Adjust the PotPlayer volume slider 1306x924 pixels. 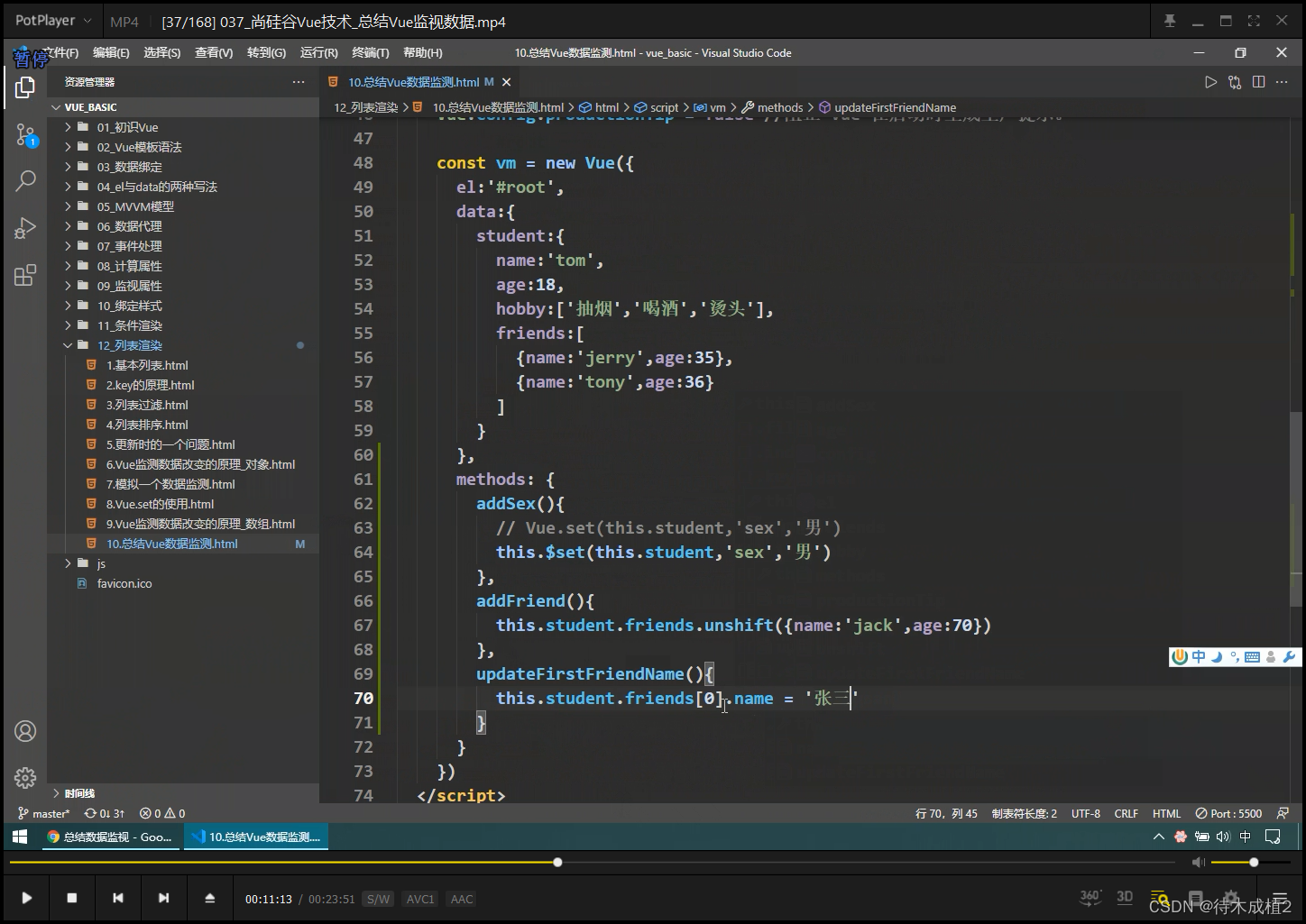click(x=1252, y=863)
